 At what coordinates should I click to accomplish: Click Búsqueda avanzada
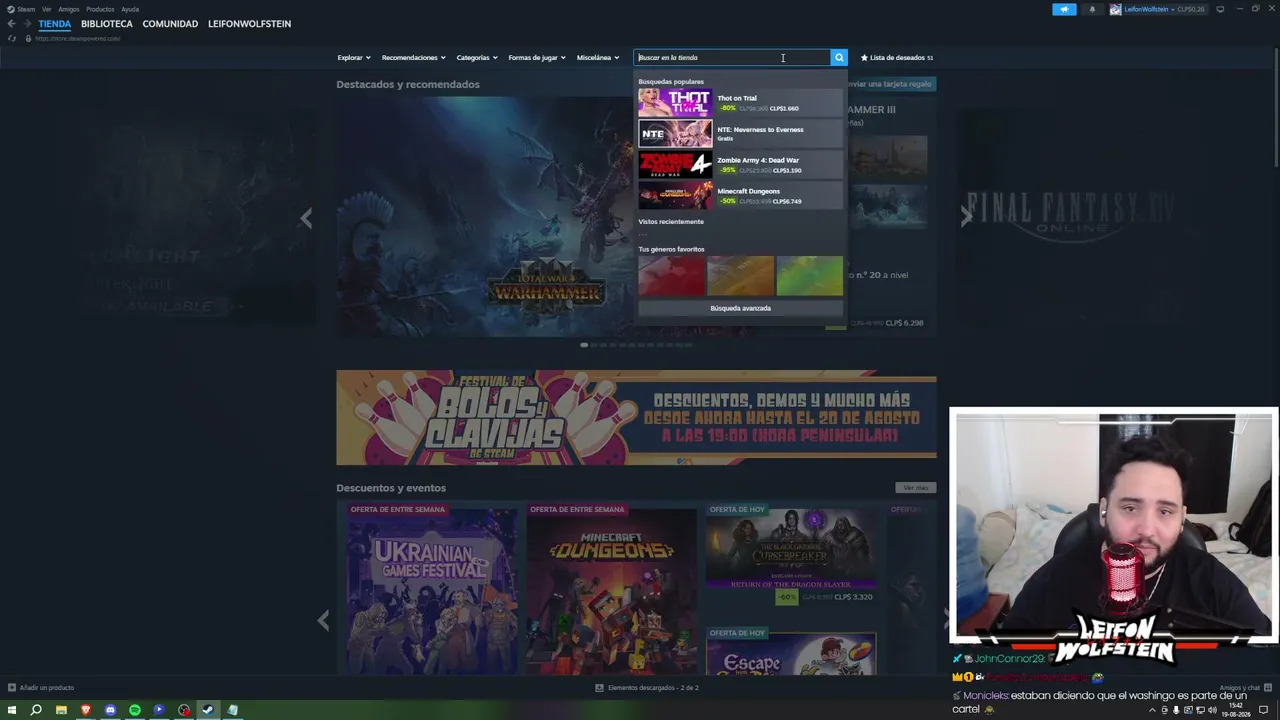coord(740,308)
